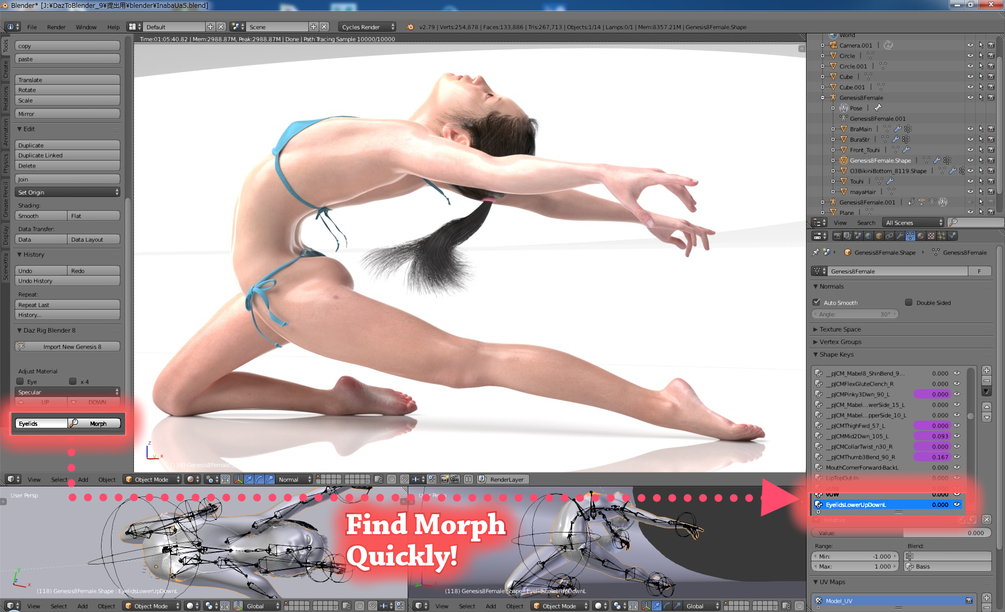Click wrench modifier icon on BraMain row
Screen dimensions: 1005x612
(x=898, y=129)
